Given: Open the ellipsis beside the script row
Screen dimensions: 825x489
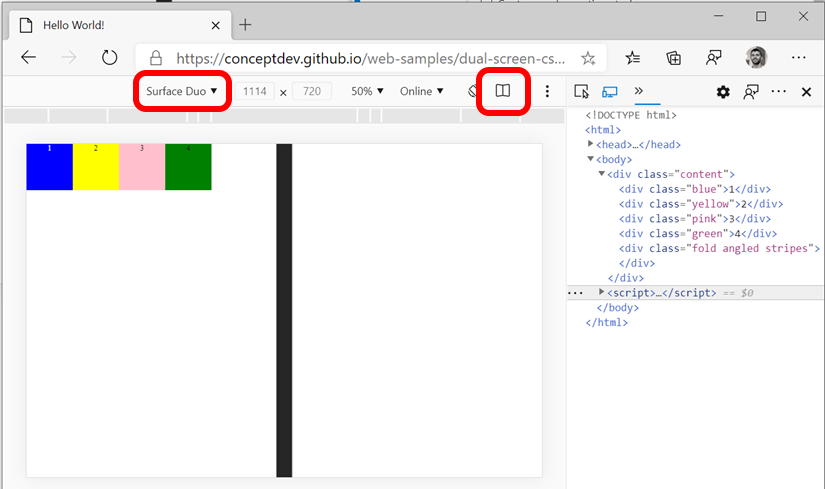Looking at the screenshot, I should click(576, 293).
